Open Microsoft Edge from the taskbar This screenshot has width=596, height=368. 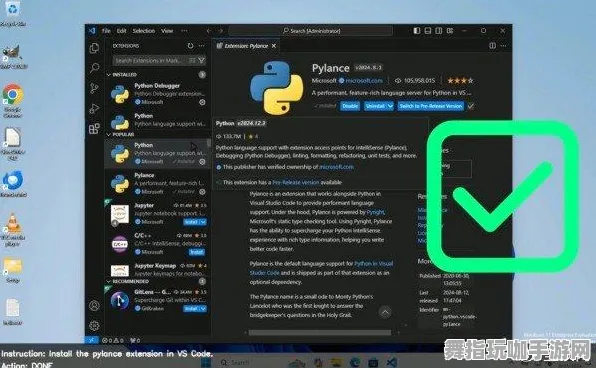click(355, 363)
